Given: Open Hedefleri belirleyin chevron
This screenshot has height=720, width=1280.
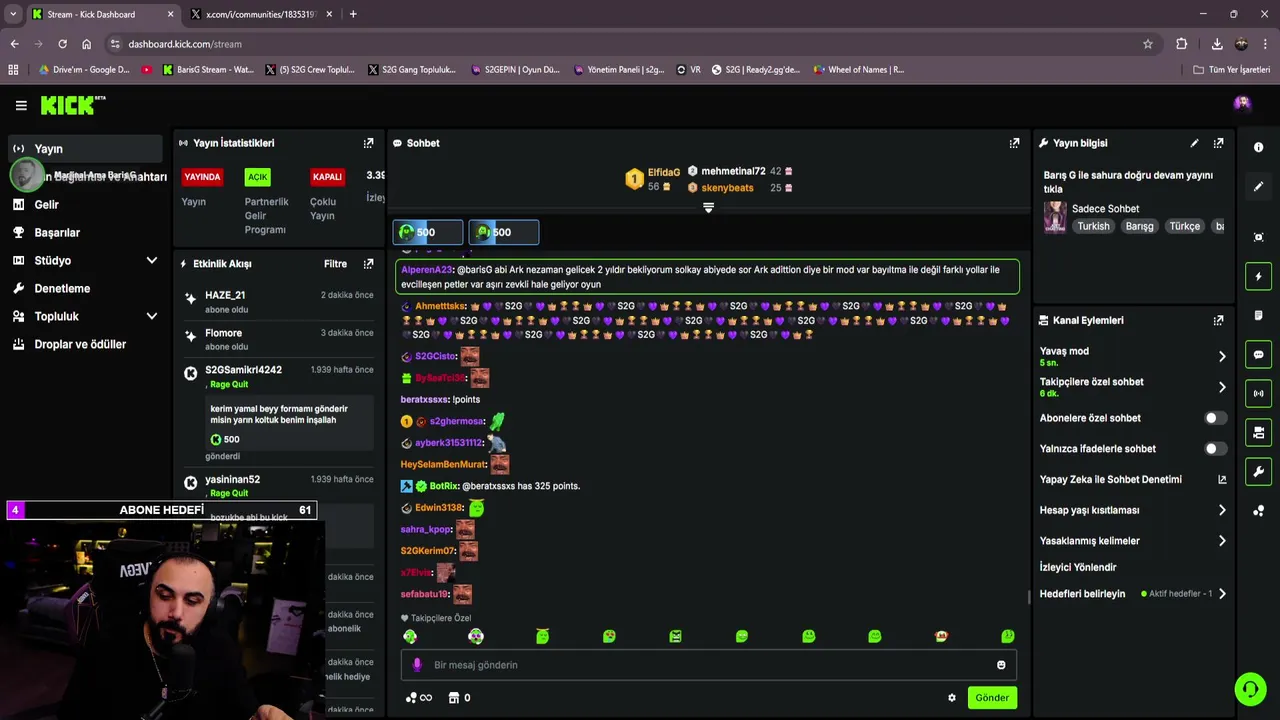Looking at the screenshot, I should 1222,594.
